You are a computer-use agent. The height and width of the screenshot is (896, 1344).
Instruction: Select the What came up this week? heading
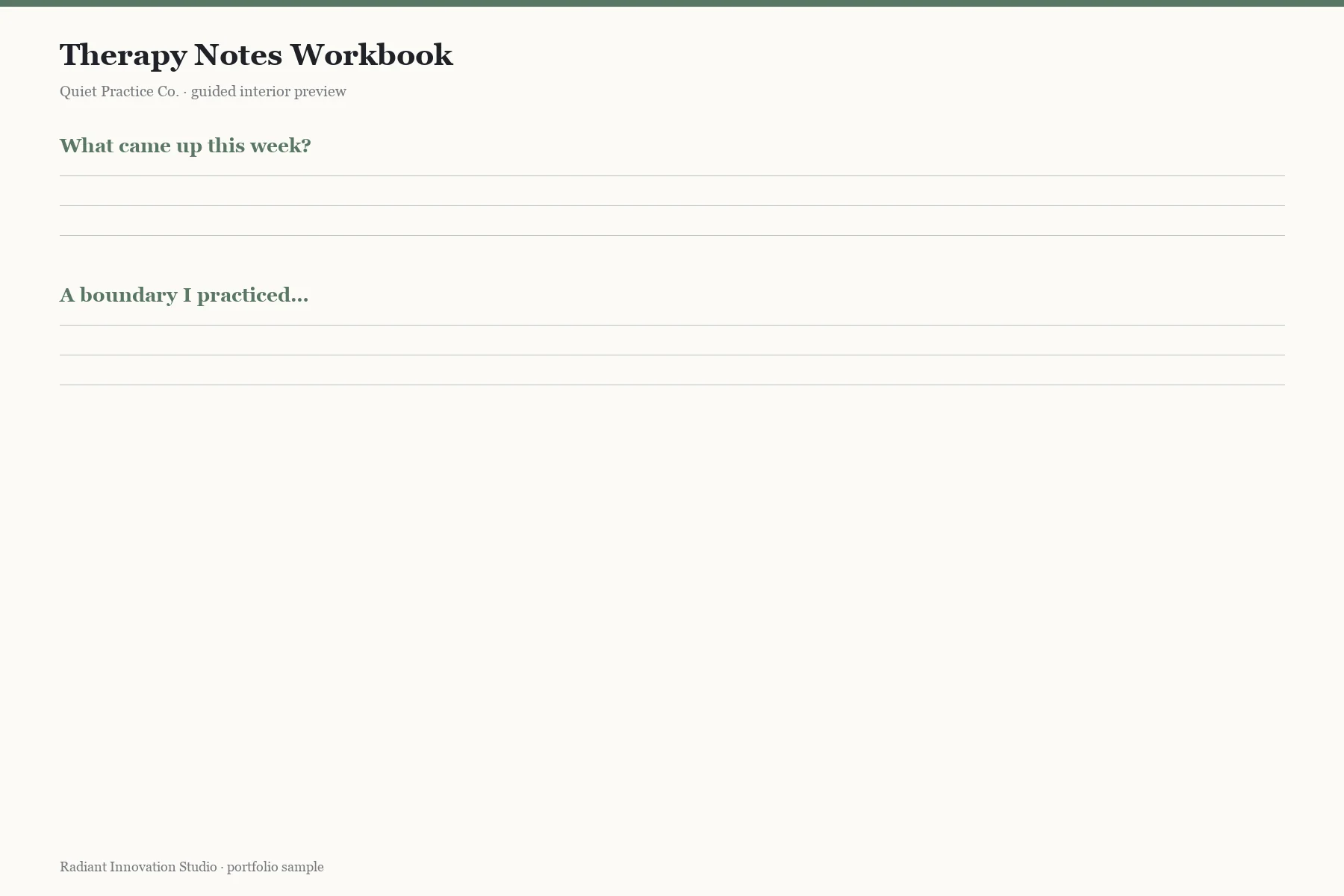click(x=185, y=146)
